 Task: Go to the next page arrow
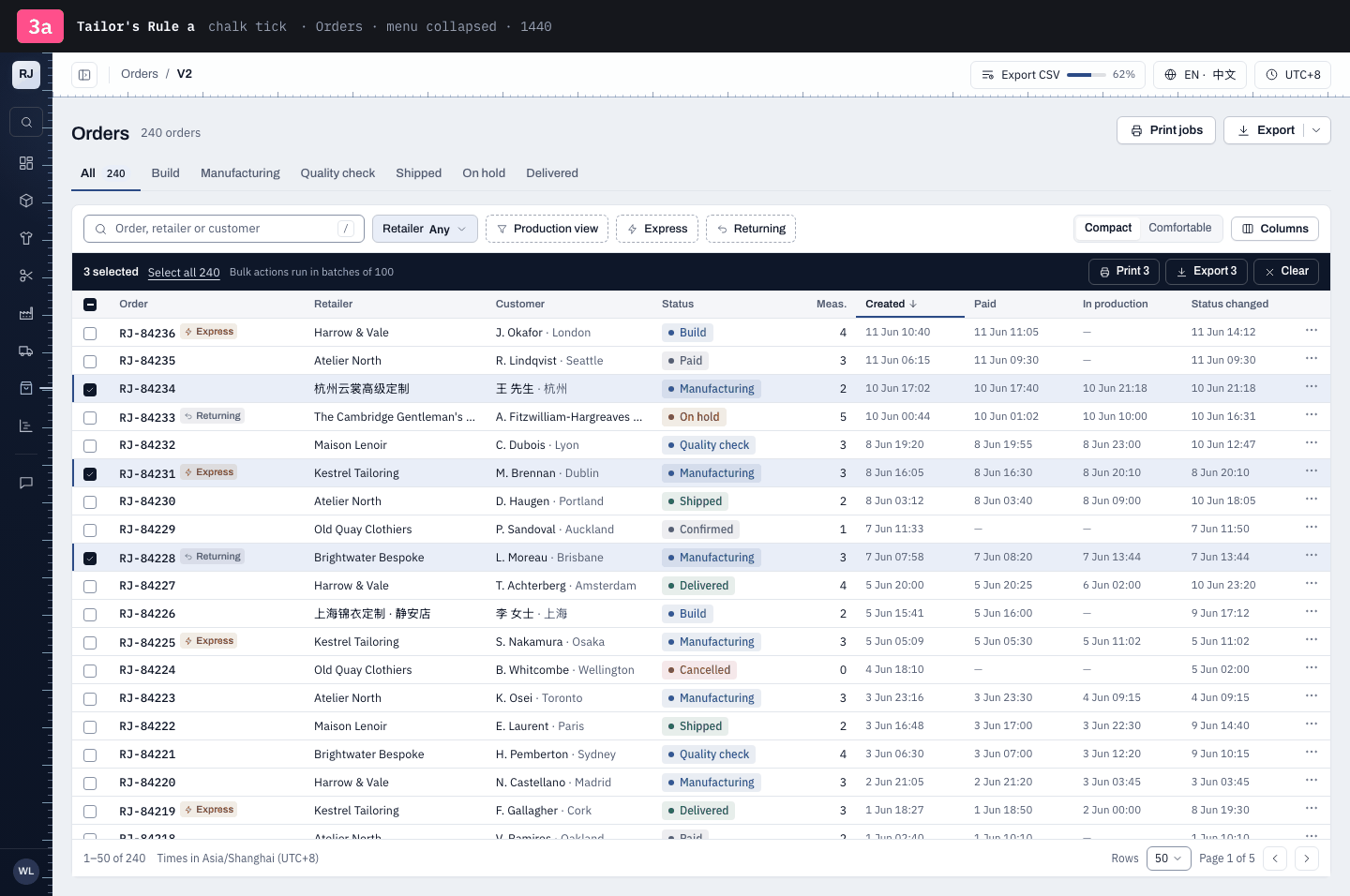click(x=1307, y=859)
